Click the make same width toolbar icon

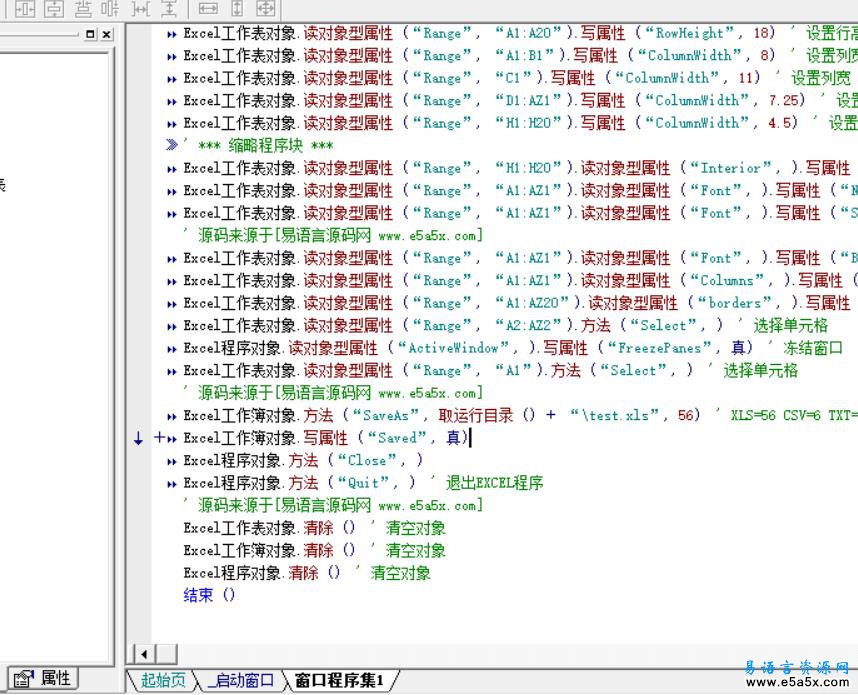(208, 8)
